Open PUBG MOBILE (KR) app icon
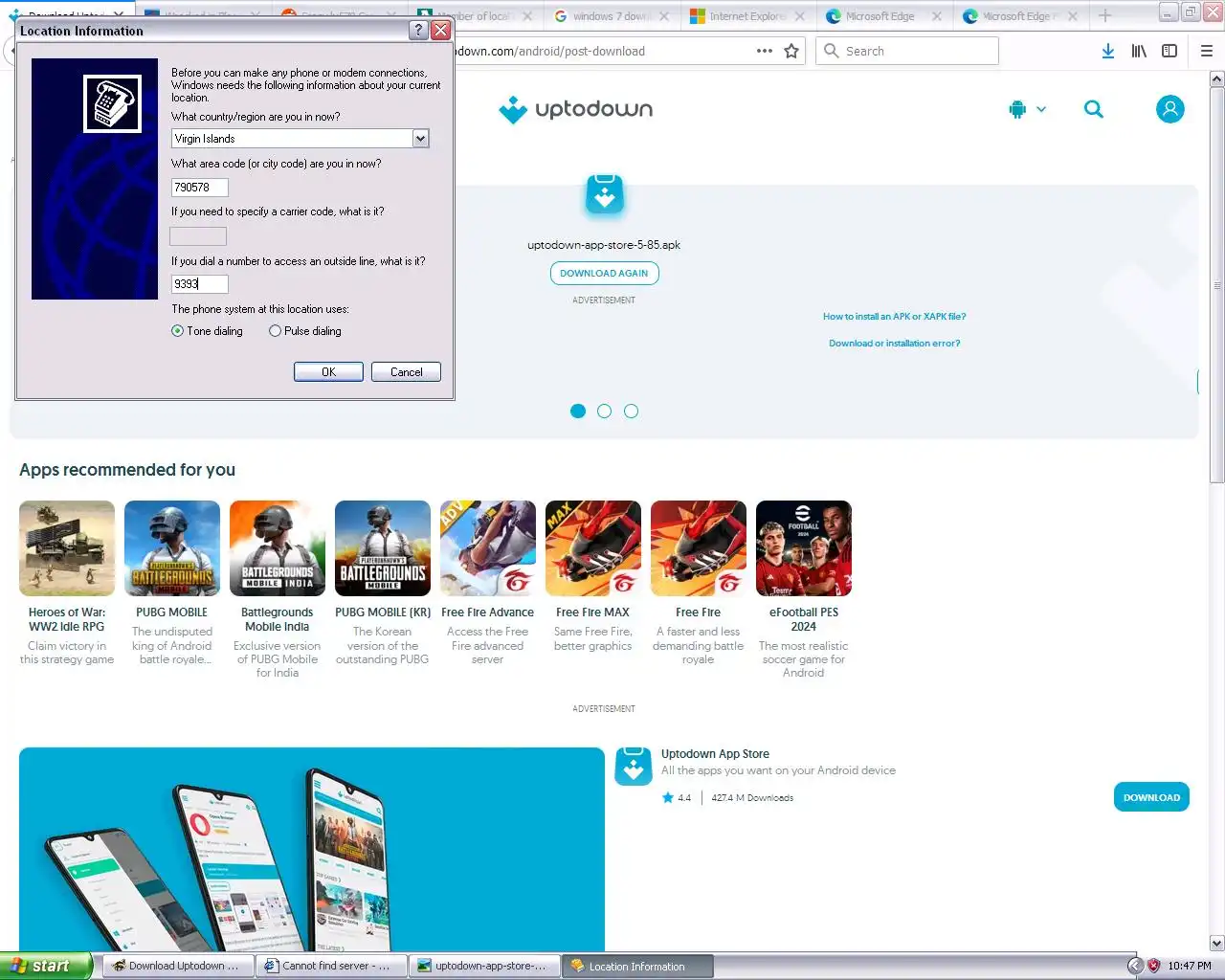 point(383,548)
